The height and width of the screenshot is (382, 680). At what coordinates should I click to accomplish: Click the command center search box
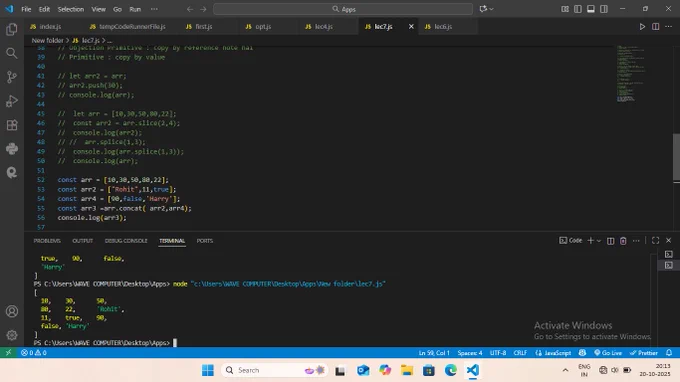[x=343, y=9]
